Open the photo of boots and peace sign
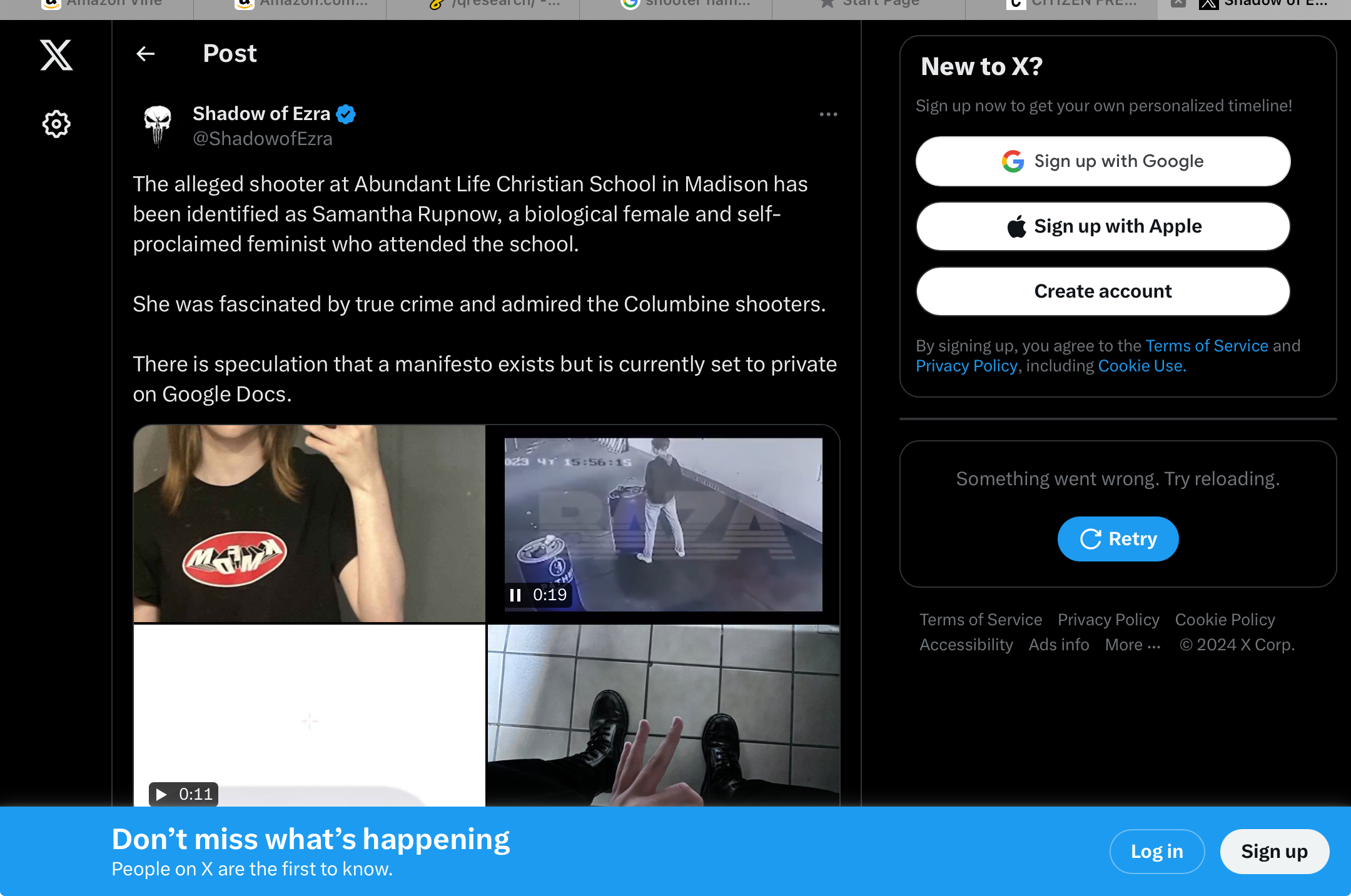The width and height of the screenshot is (1351, 896). coord(664,715)
